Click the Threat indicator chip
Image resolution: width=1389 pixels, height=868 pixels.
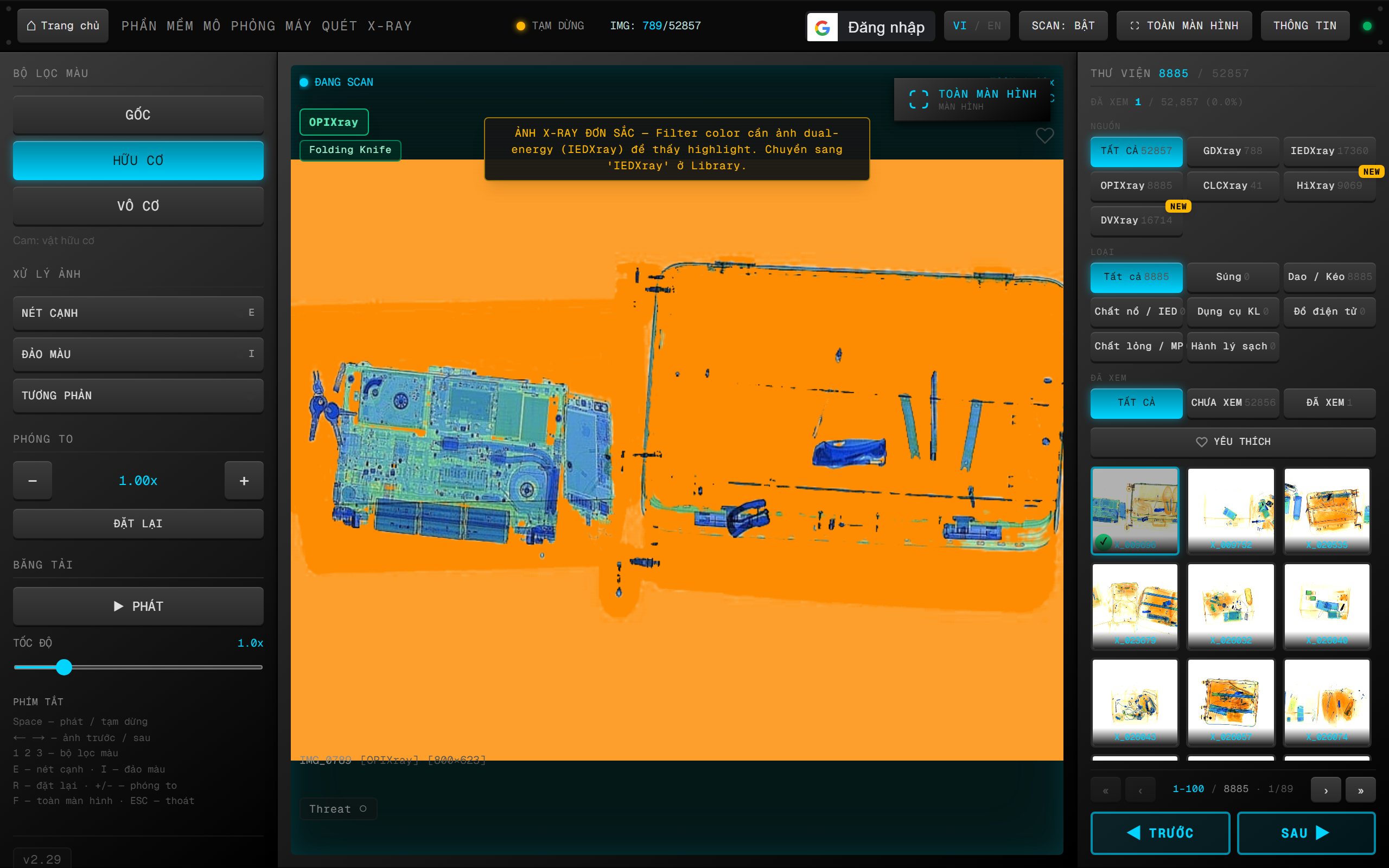point(338,808)
